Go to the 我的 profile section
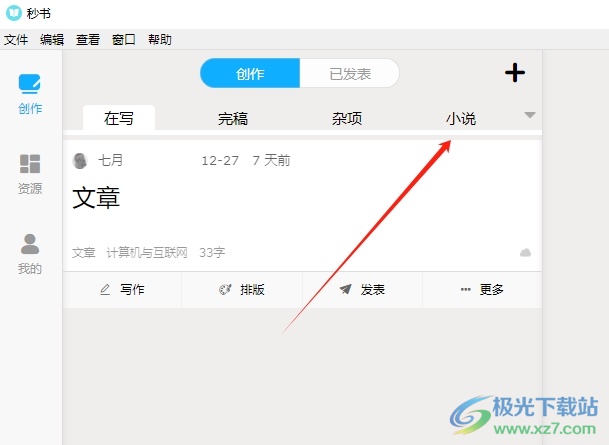Screen dimensions: 609x445 pos(30,244)
